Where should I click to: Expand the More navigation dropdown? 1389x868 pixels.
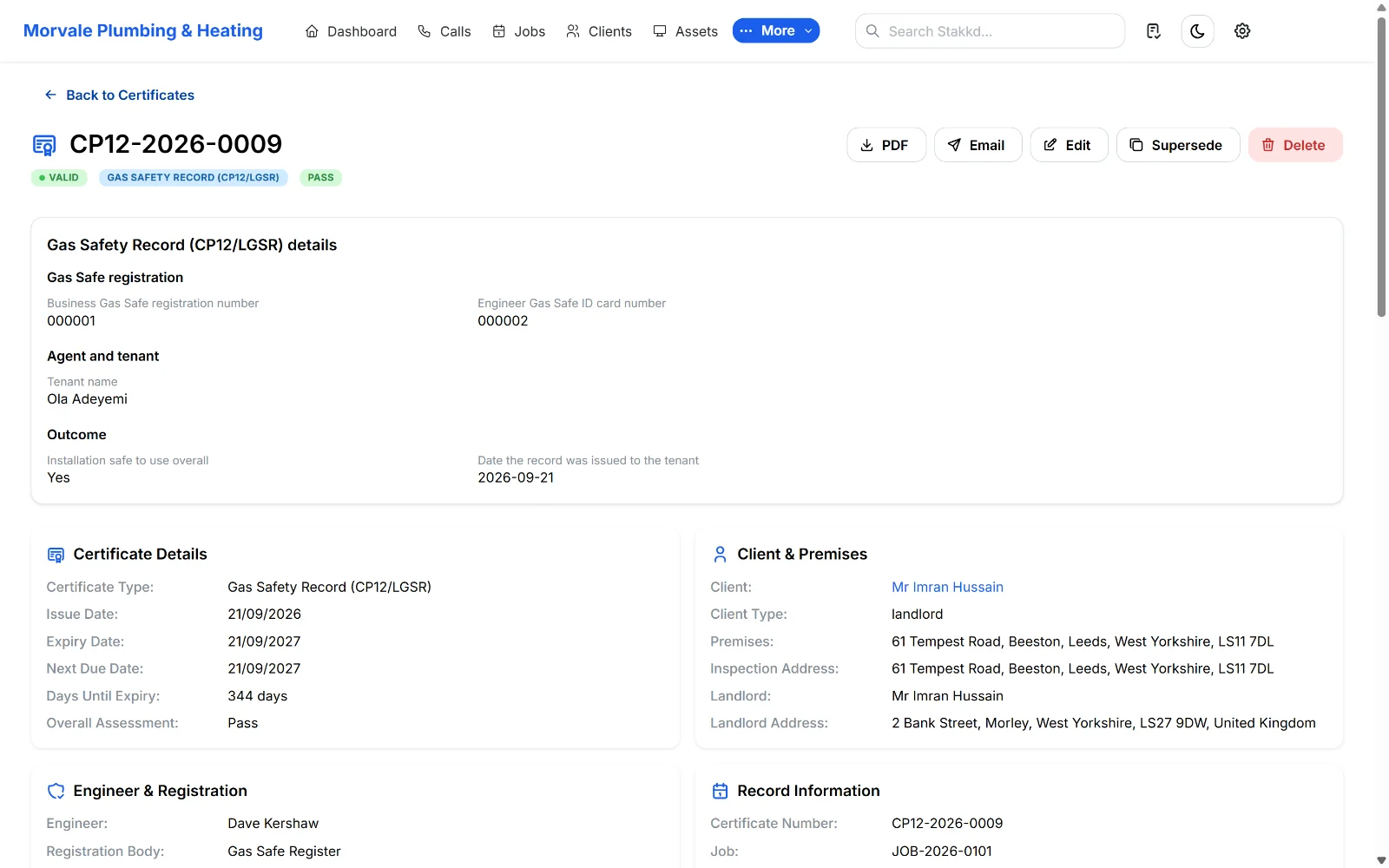(776, 30)
